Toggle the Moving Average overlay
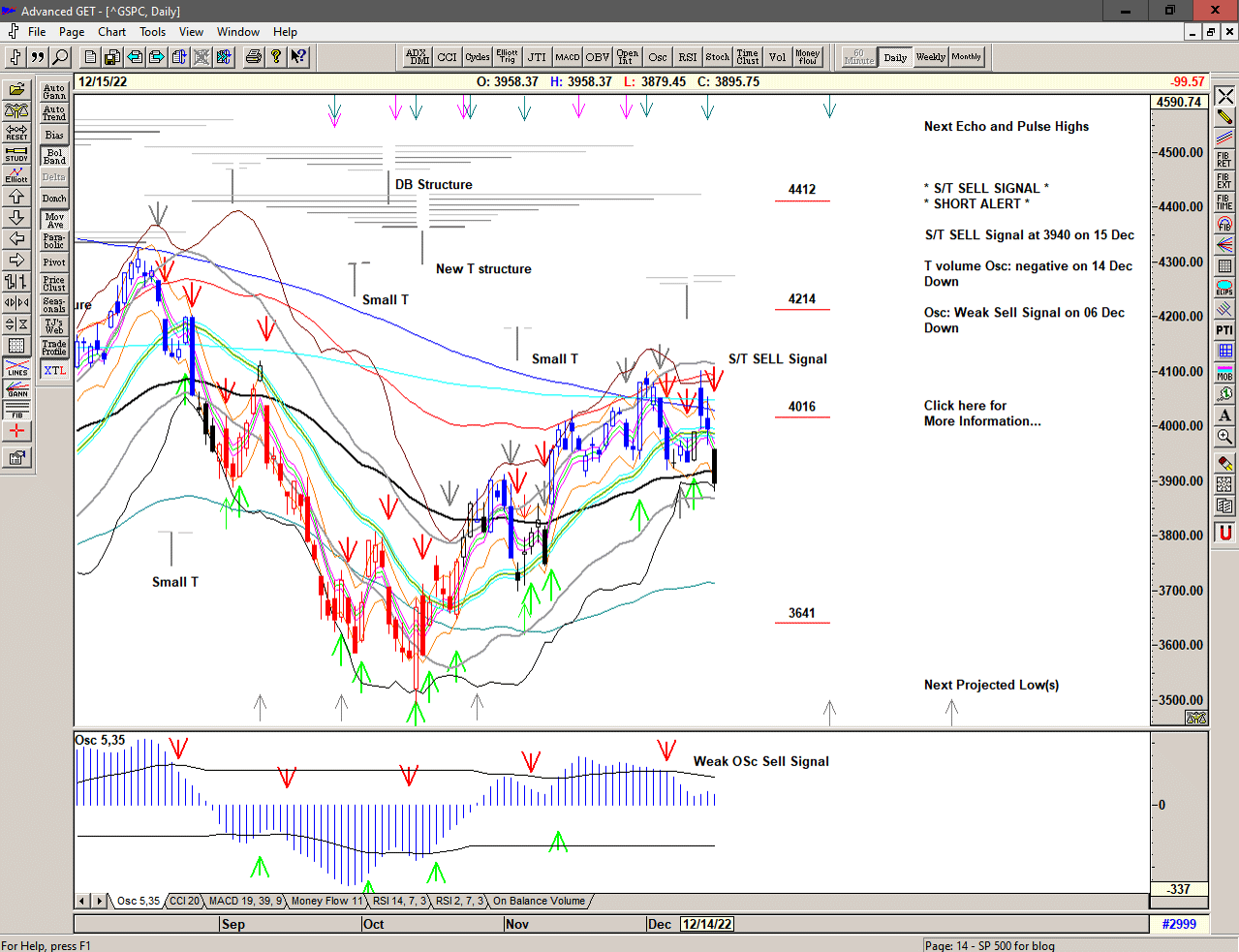The width and height of the screenshot is (1239, 952). click(x=54, y=220)
